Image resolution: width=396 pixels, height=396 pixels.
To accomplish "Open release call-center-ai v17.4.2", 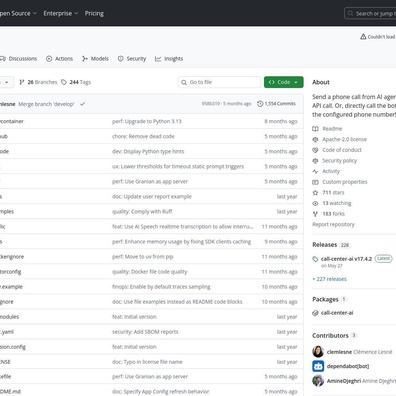I will tap(346, 259).
